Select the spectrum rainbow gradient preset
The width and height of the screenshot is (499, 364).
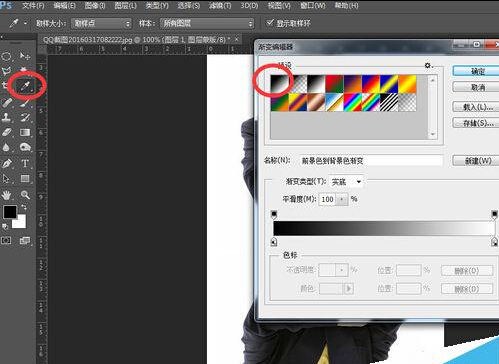coord(353,102)
